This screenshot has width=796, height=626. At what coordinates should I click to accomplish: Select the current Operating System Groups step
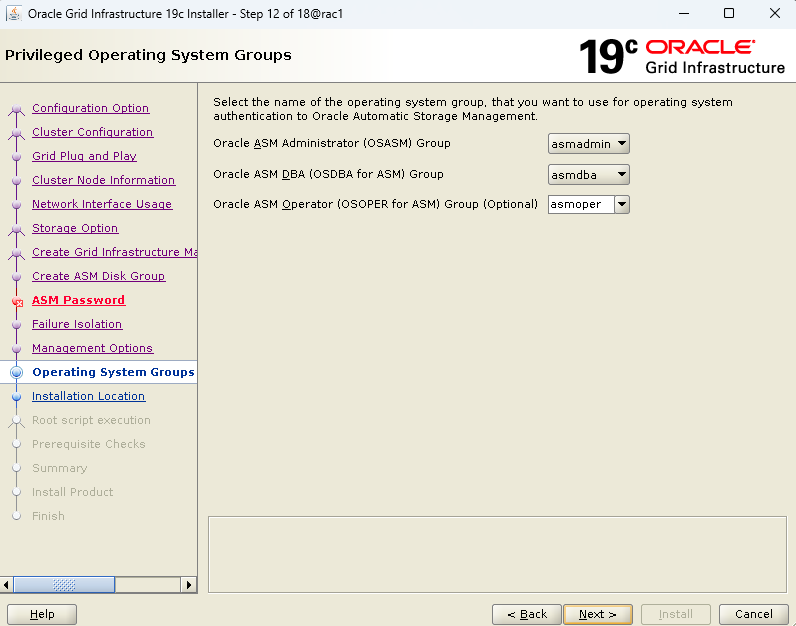tap(113, 372)
